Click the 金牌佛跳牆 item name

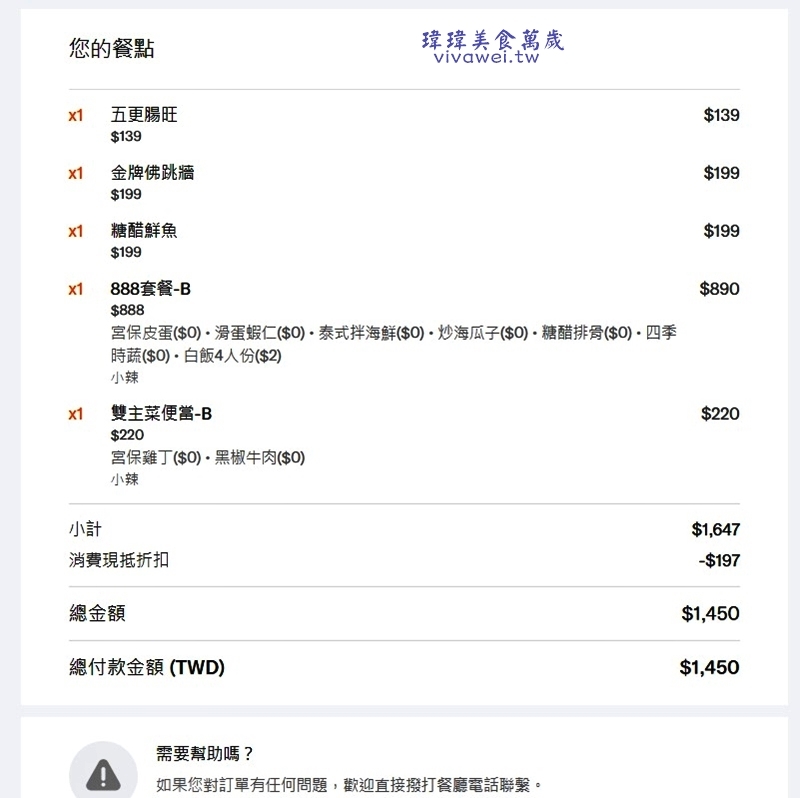point(153,173)
